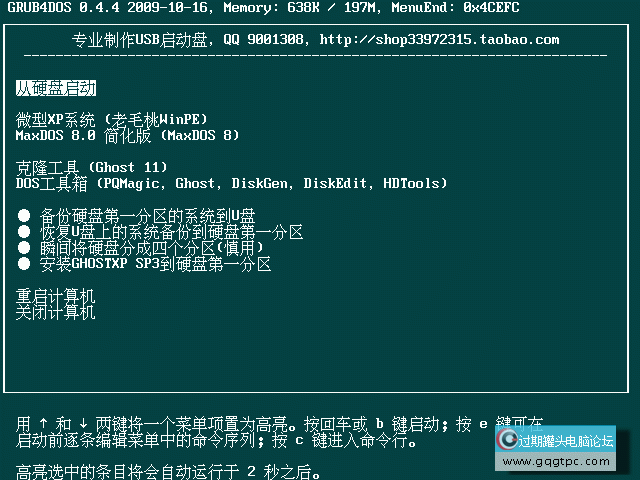Click the GRUB4DOS 0.4.4 version text
This screenshot has height=480, width=640.
tap(63, 7)
